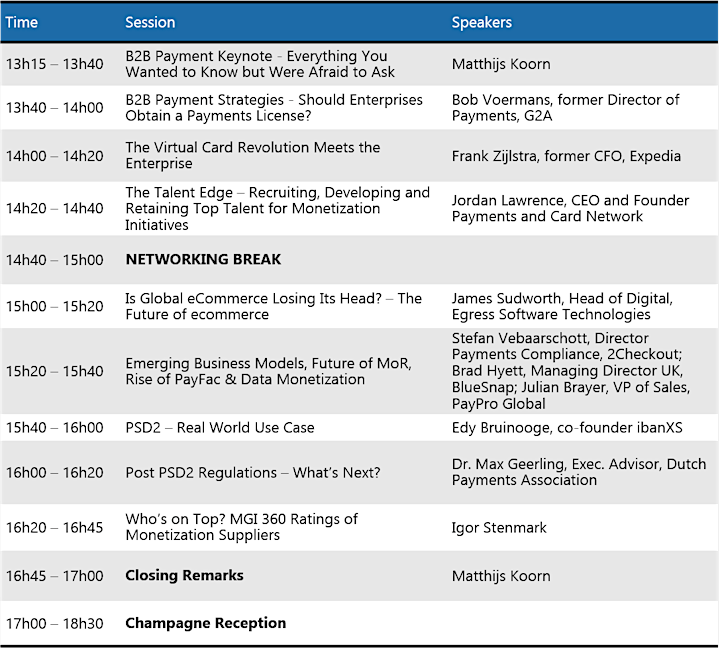The height and width of the screenshot is (648, 720).
Task: Click speaker Jordan Lawrence cell
Action: [x=570, y=208]
